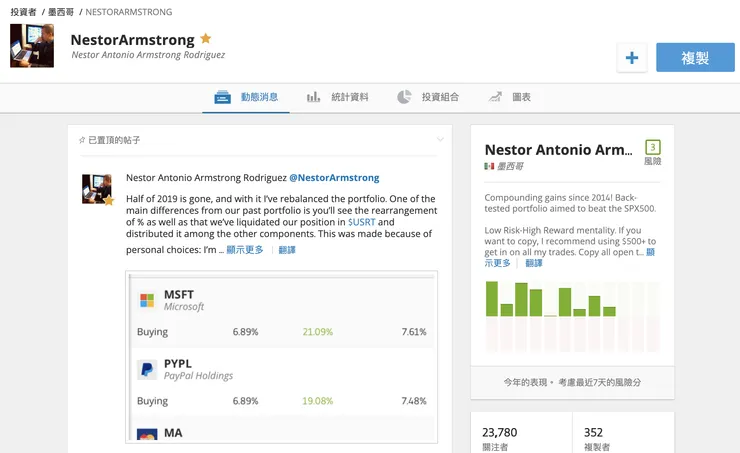Viewport: 740px width, 453px height.
Task: Click the feed icon beside 動態消息
Action: [x=222, y=97]
